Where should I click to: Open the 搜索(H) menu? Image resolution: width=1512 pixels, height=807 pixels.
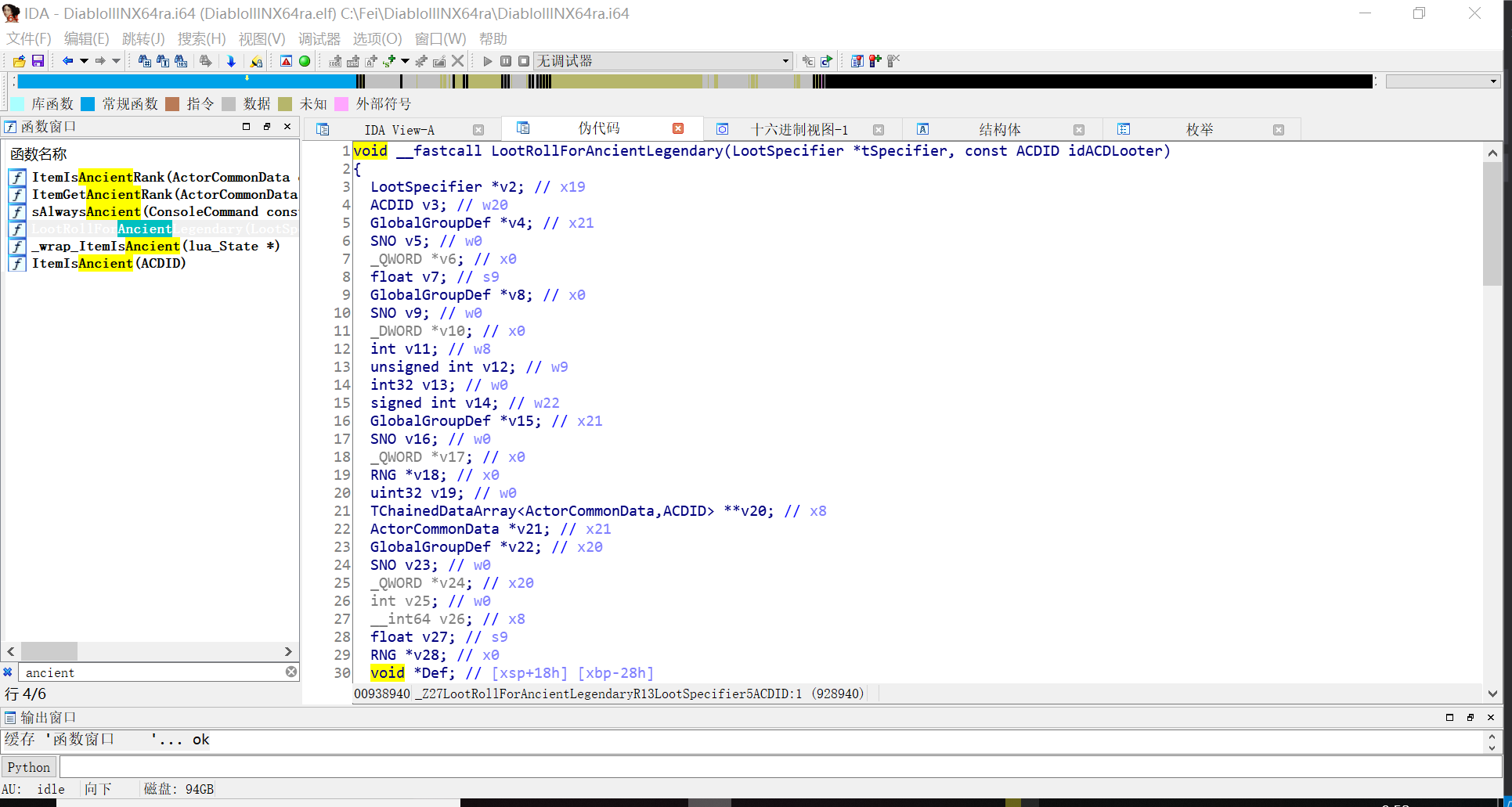201,38
